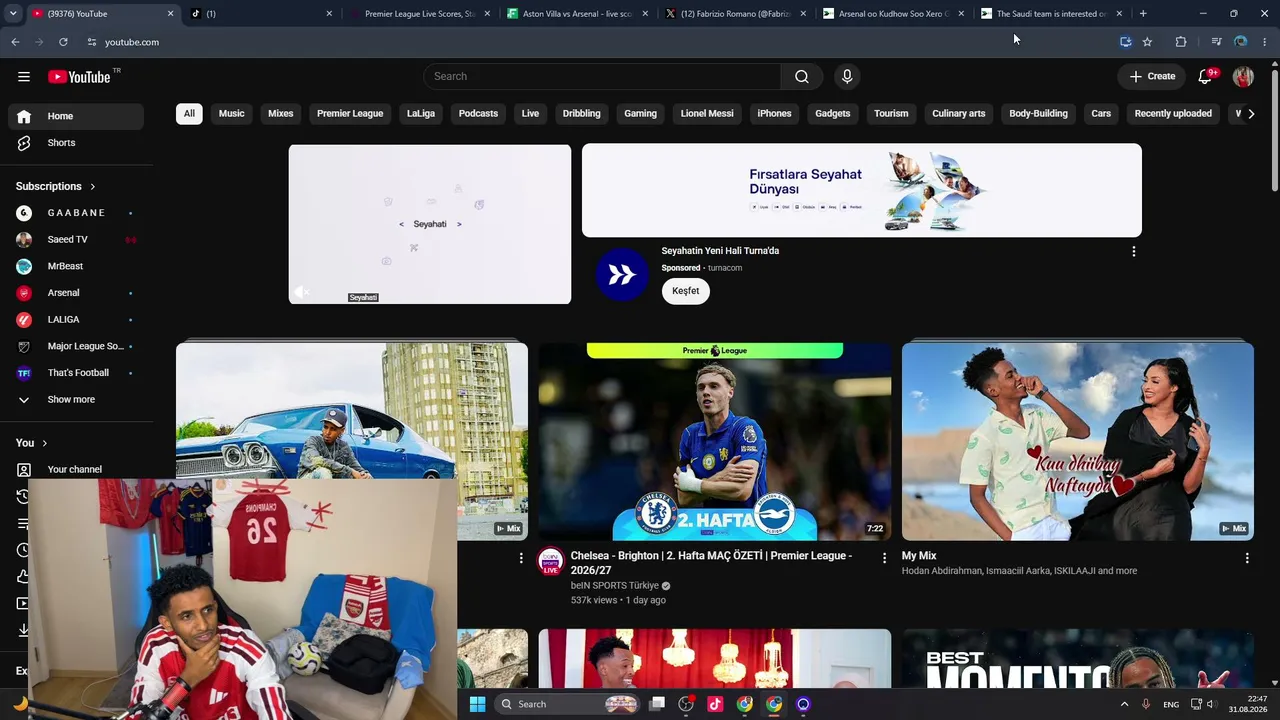1280x720 pixels.
Task: Open more options for Chelsea - Brighton video
Action: click(884, 558)
